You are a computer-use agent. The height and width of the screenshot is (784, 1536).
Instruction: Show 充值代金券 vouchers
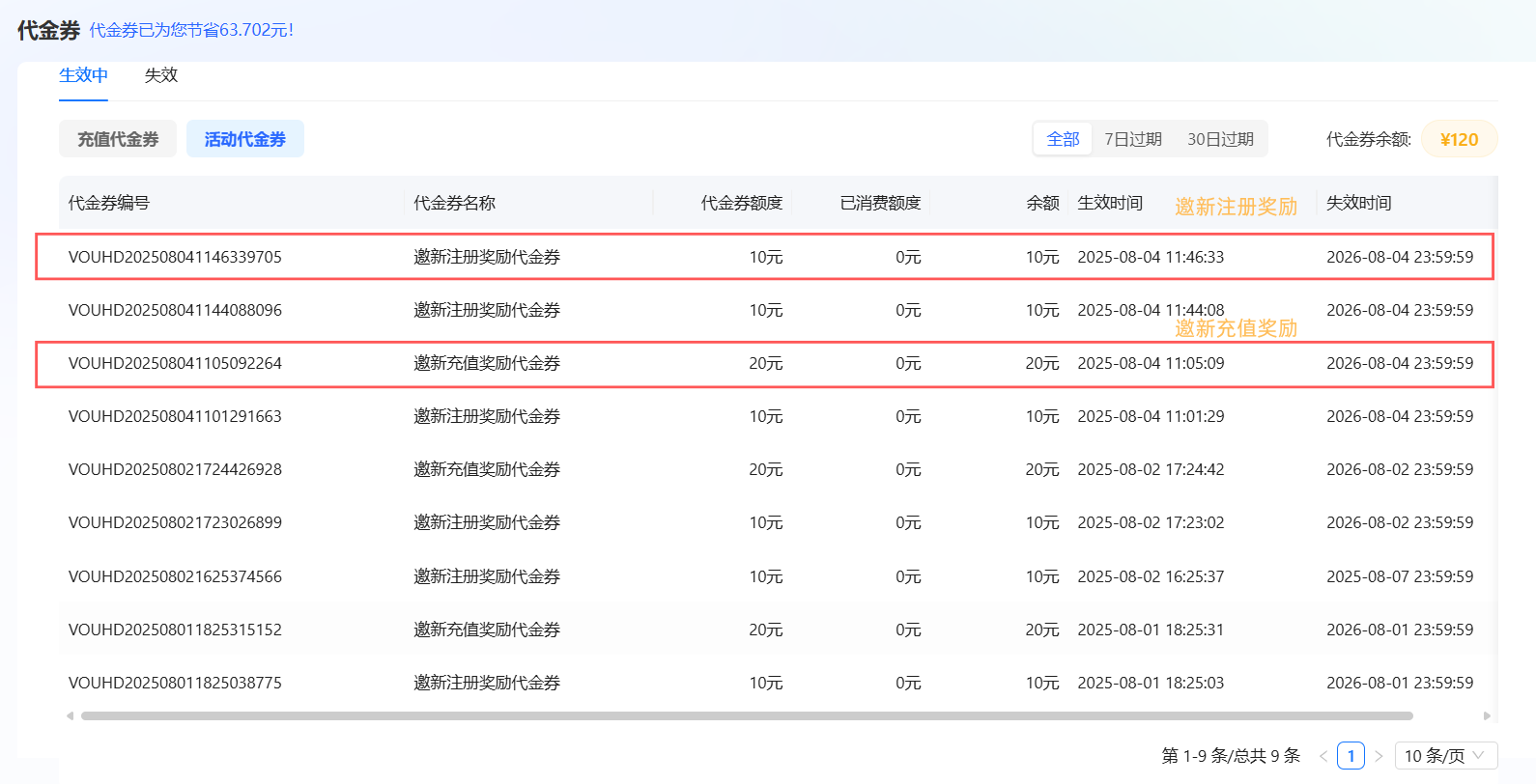coord(118,139)
